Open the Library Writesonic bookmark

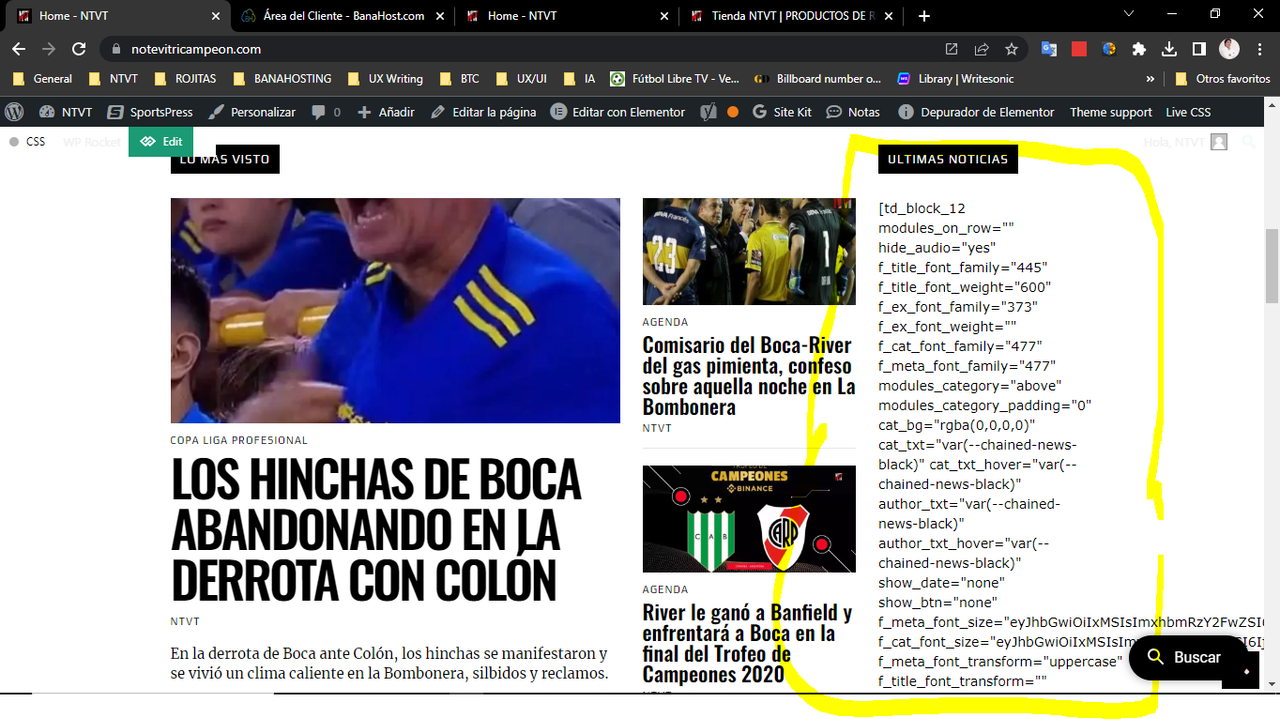click(954, 78)
